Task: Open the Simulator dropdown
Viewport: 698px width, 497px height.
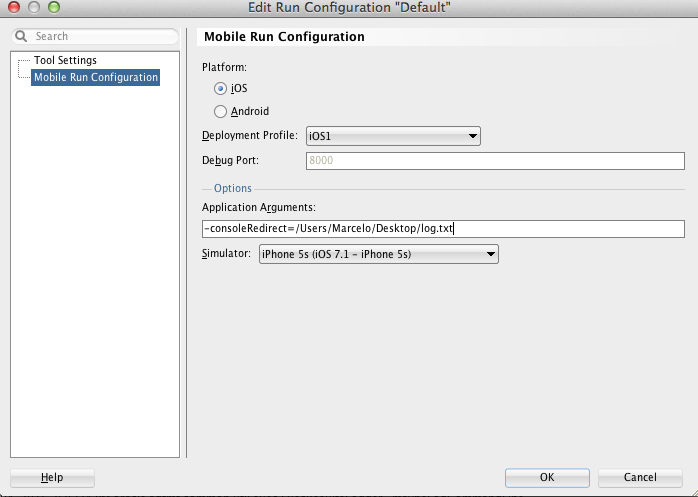Action: [x=379, y=254]
